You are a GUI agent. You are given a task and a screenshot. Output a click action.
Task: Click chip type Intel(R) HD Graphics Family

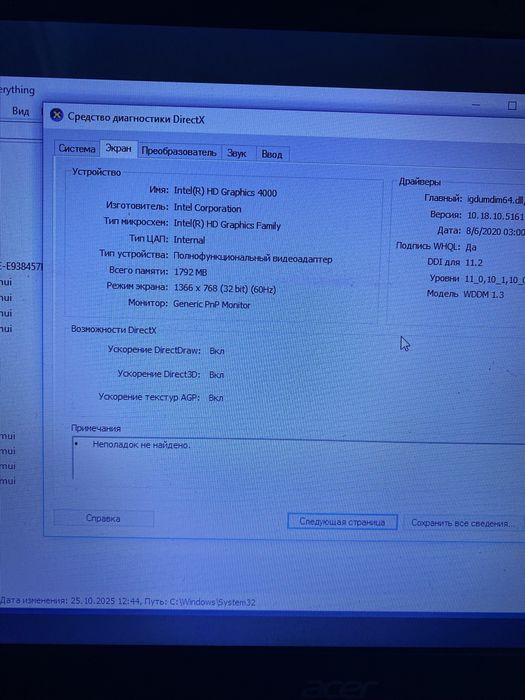click(227, 225)
